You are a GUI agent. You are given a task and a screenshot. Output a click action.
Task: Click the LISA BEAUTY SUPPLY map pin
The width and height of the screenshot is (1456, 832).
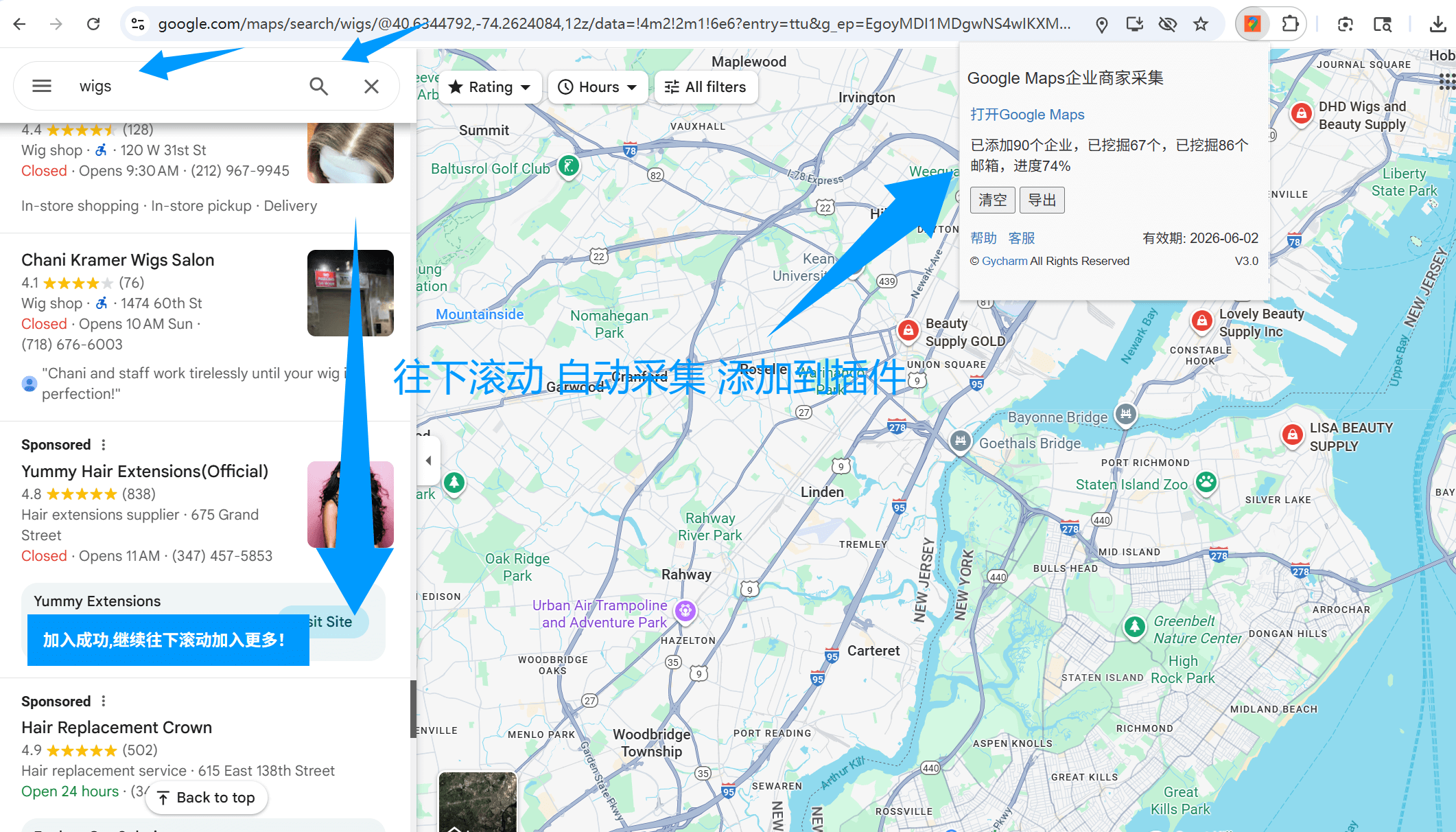click(x=1292, y=435)
